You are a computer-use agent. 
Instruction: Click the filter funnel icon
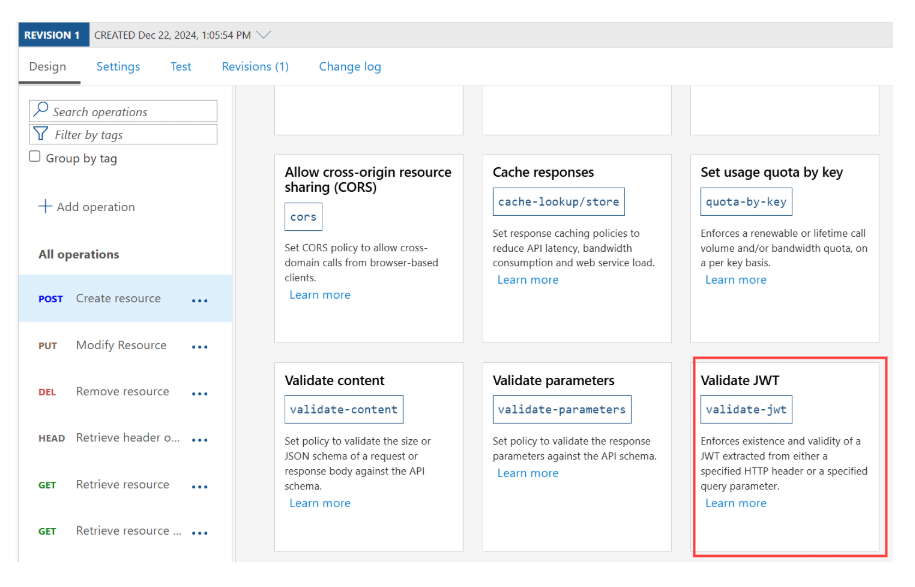(41, 134)
